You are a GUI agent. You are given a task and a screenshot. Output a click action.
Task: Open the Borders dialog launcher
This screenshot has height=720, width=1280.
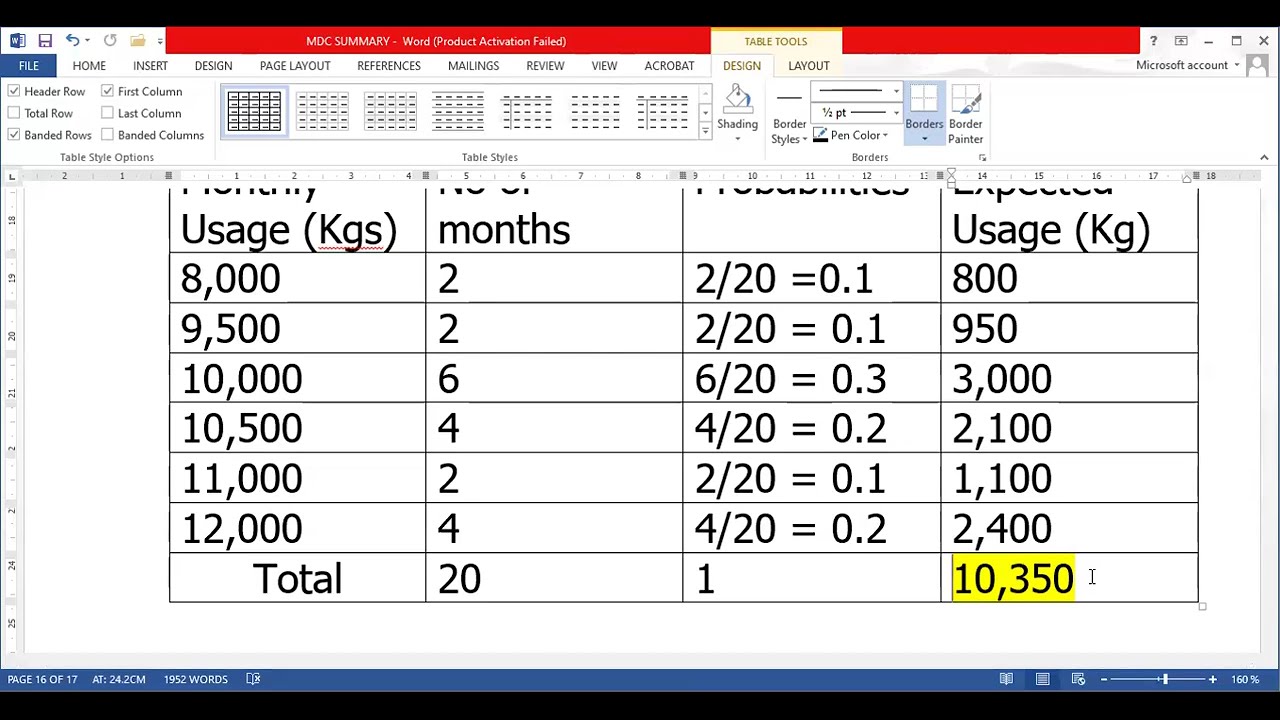pos(982,158)
